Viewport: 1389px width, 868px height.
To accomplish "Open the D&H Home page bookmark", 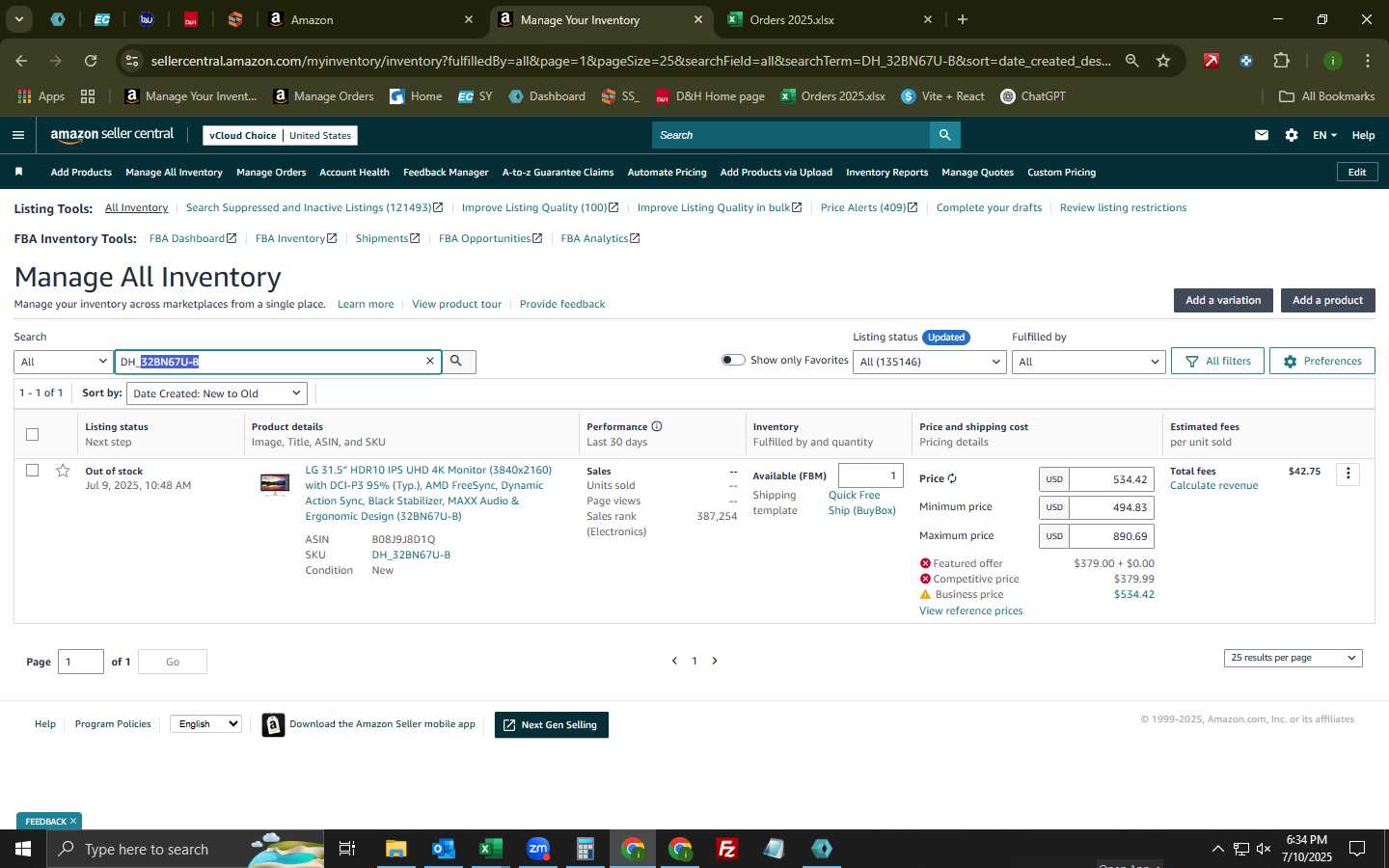I will (710, 96).
